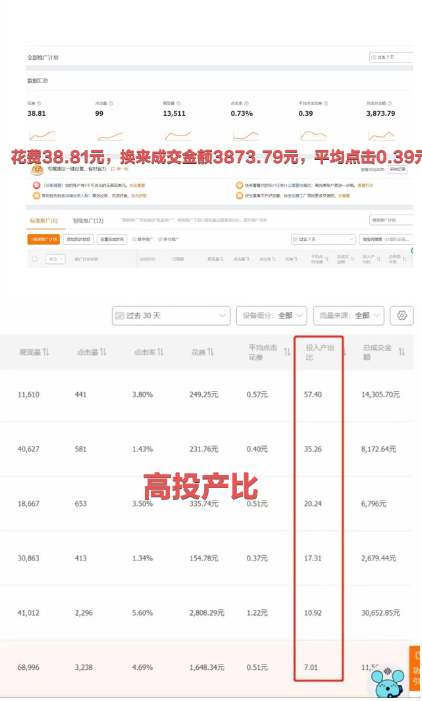This screenshot has width=422, height=701.
Task: Sort by 花费 column arrows
Action: pyautogui.click(x=210, y=352)
